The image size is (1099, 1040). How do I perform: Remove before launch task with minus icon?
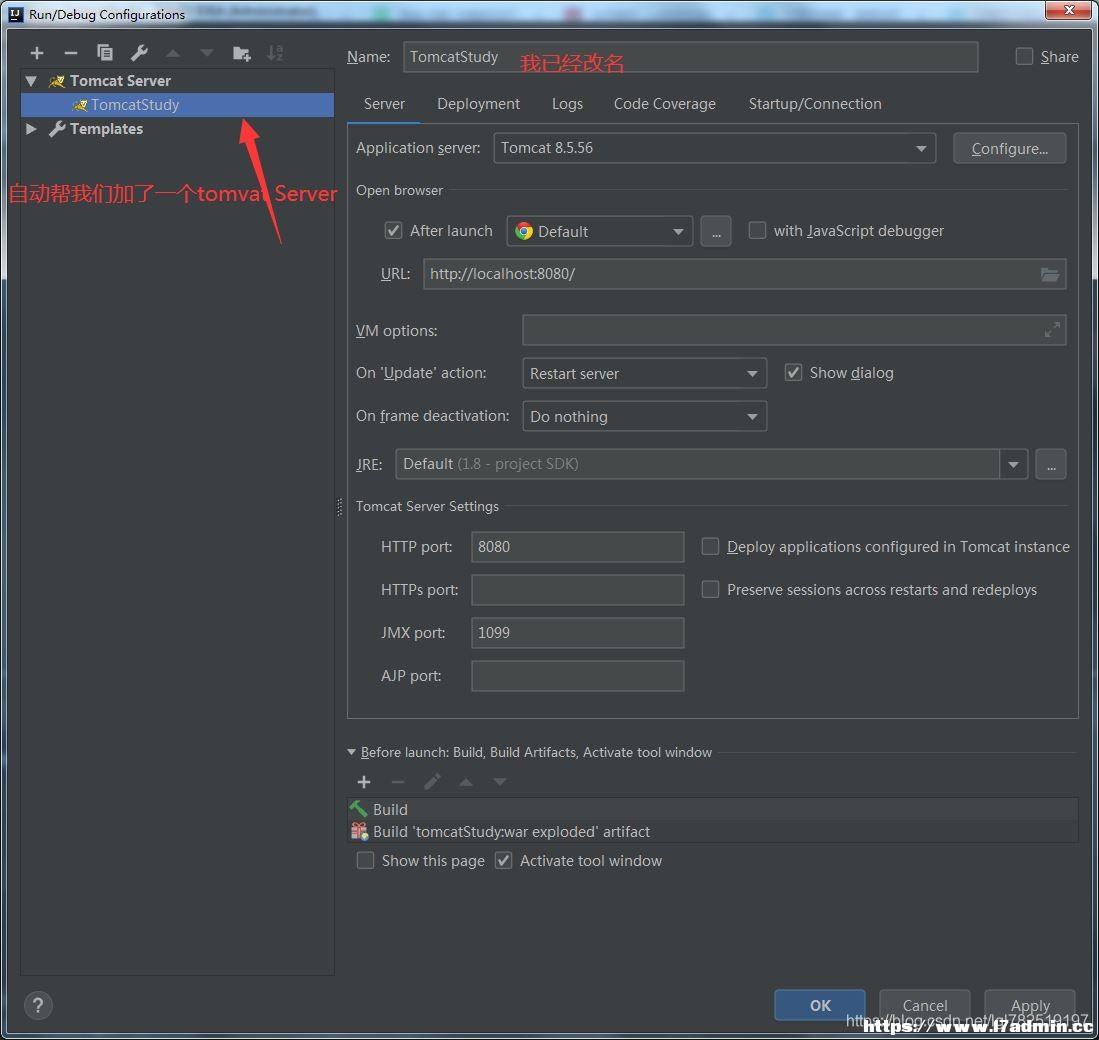pyautogui.click(x=397, y=781)
